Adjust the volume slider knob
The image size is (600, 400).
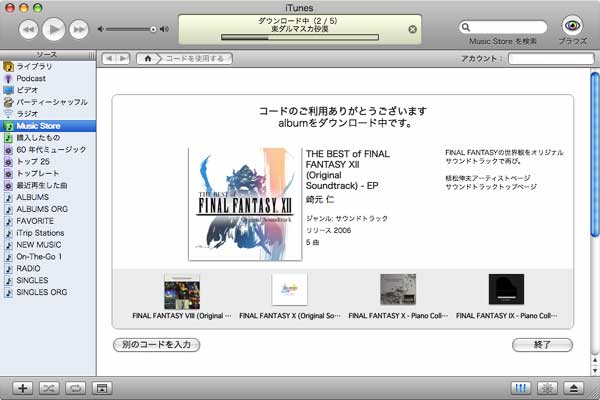coord(153,29)
